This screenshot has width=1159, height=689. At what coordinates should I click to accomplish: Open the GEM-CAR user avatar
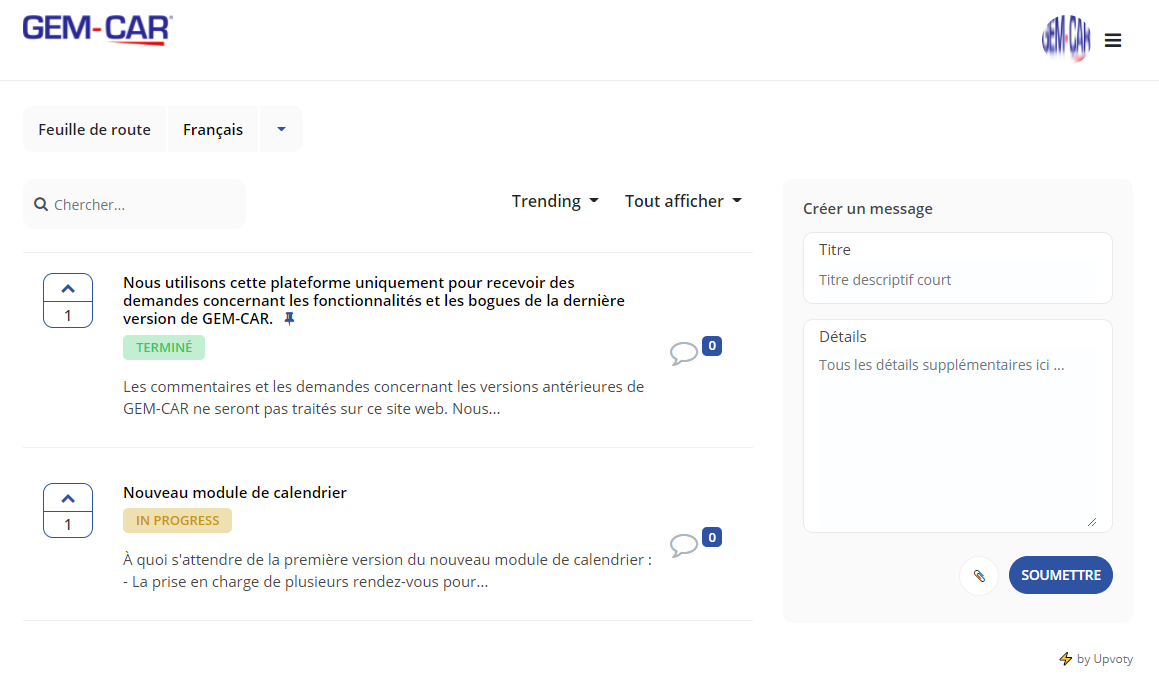pyautogui.click(x=1066, y=38)
